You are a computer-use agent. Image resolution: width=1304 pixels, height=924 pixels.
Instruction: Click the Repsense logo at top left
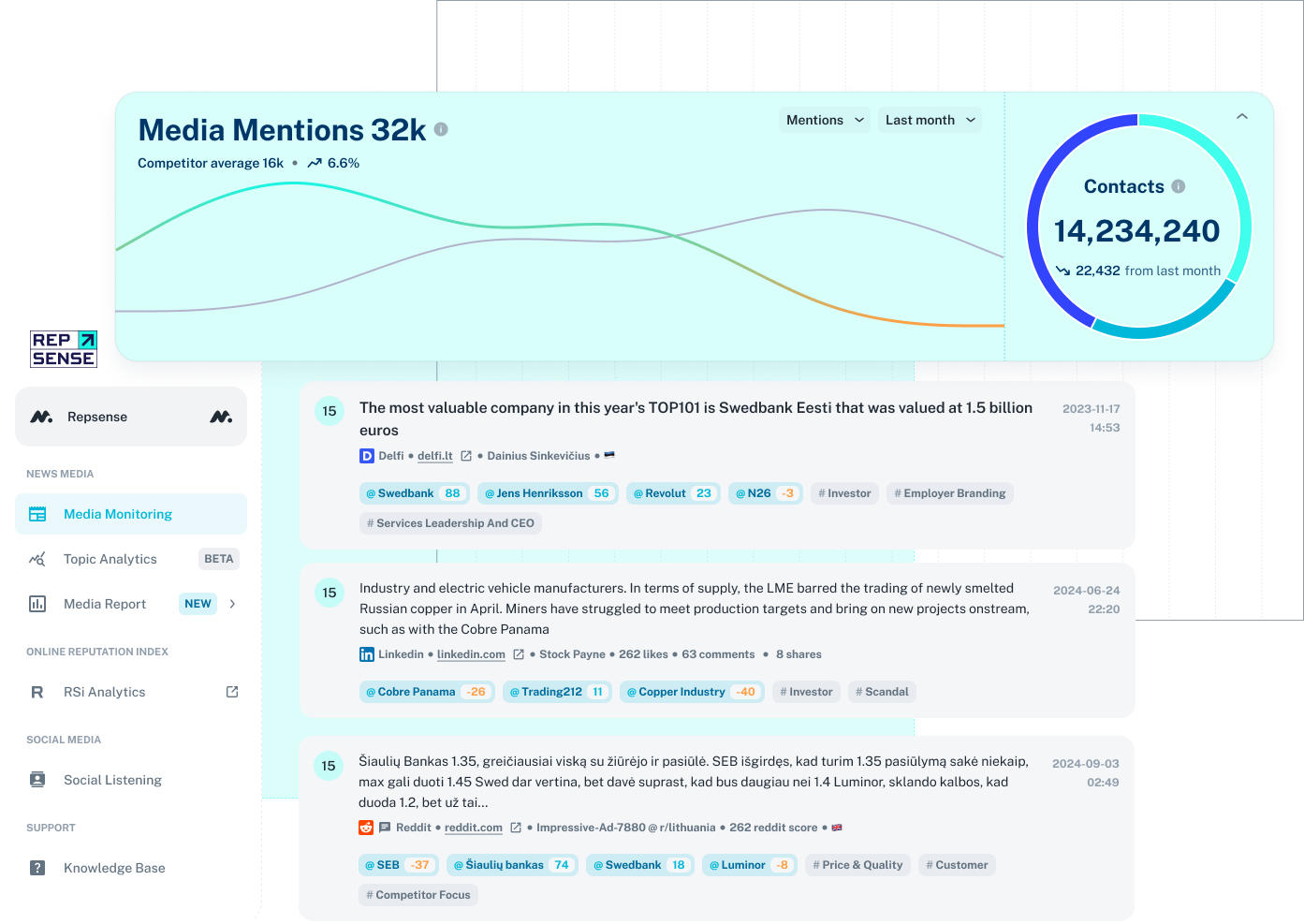point(64,349)
